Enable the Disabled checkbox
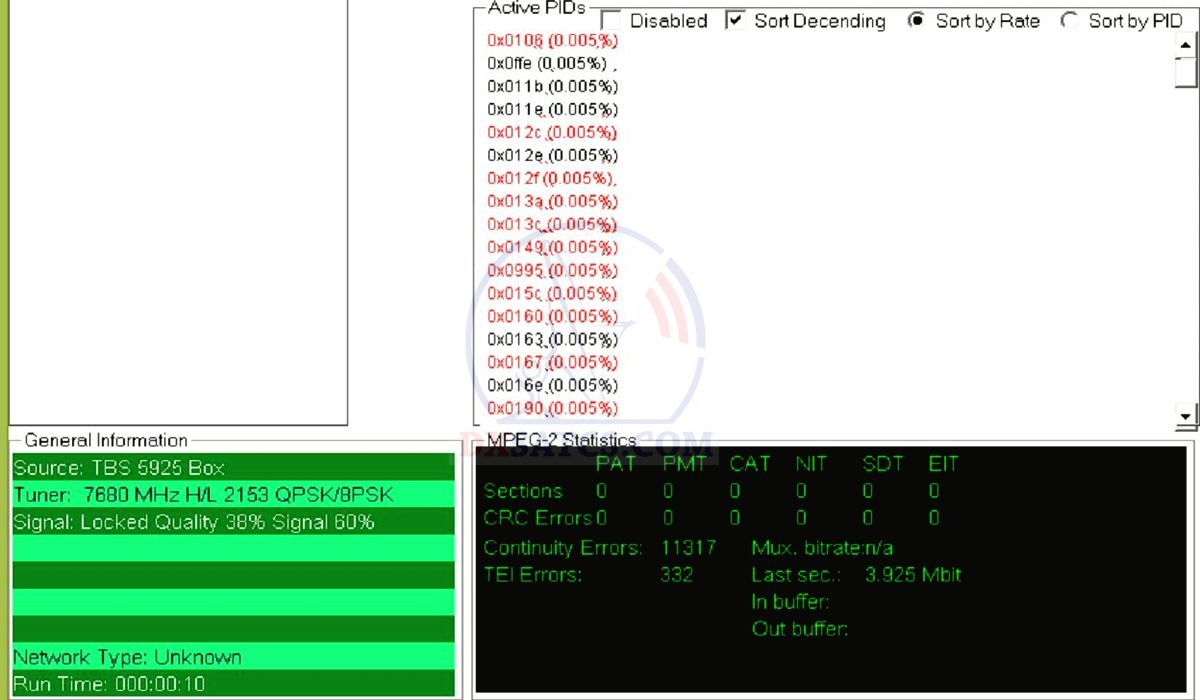This screenshot has height=700, width=1200. point(610,21)
